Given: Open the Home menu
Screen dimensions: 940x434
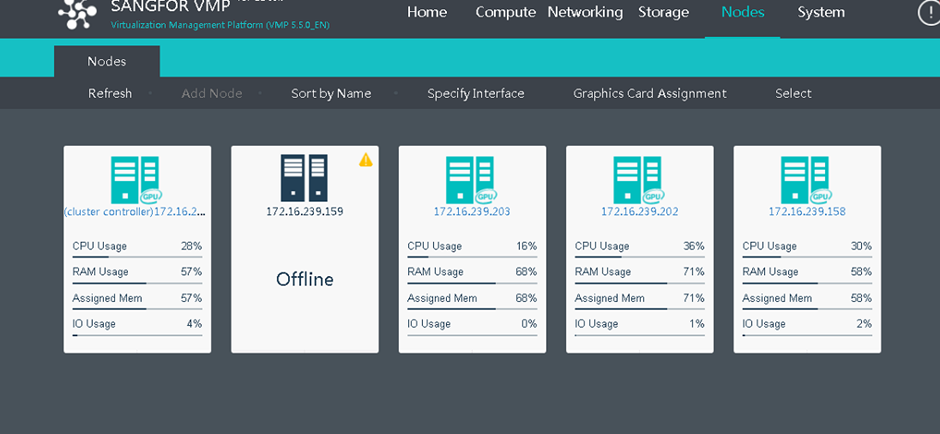Looking at the screenshot, I should pos(427,13).
